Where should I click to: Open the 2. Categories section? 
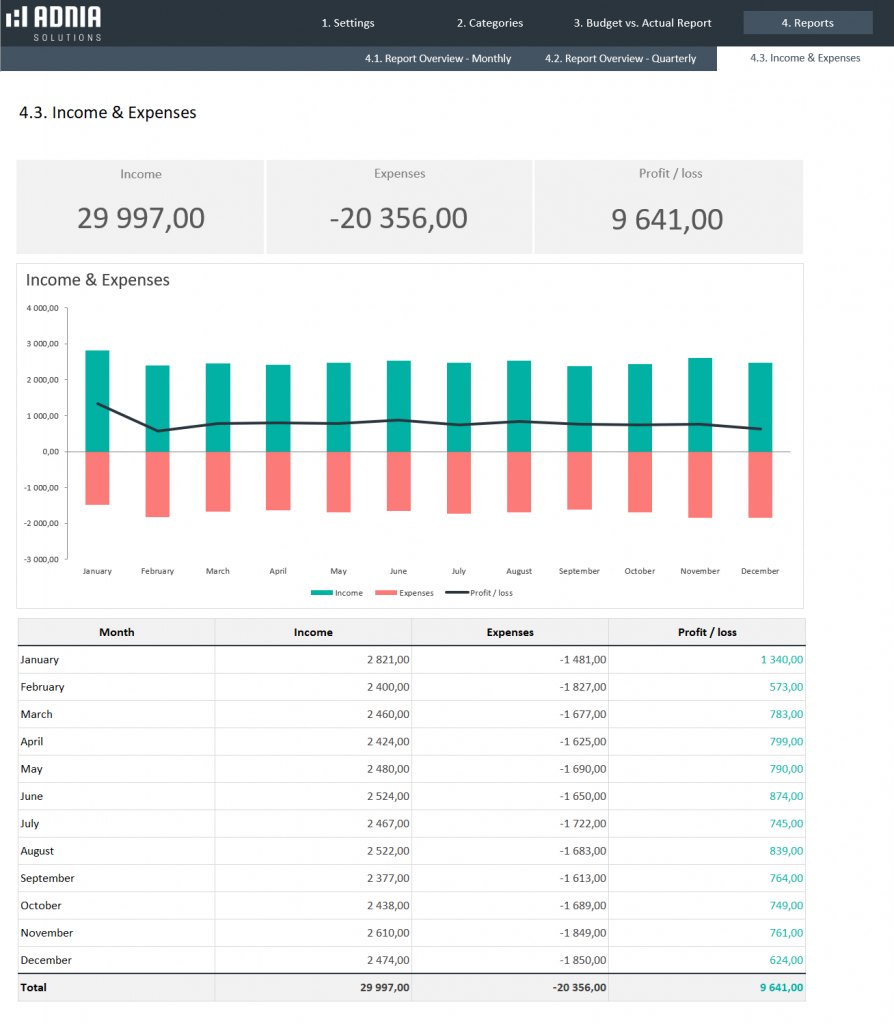(x=489, y=22)
